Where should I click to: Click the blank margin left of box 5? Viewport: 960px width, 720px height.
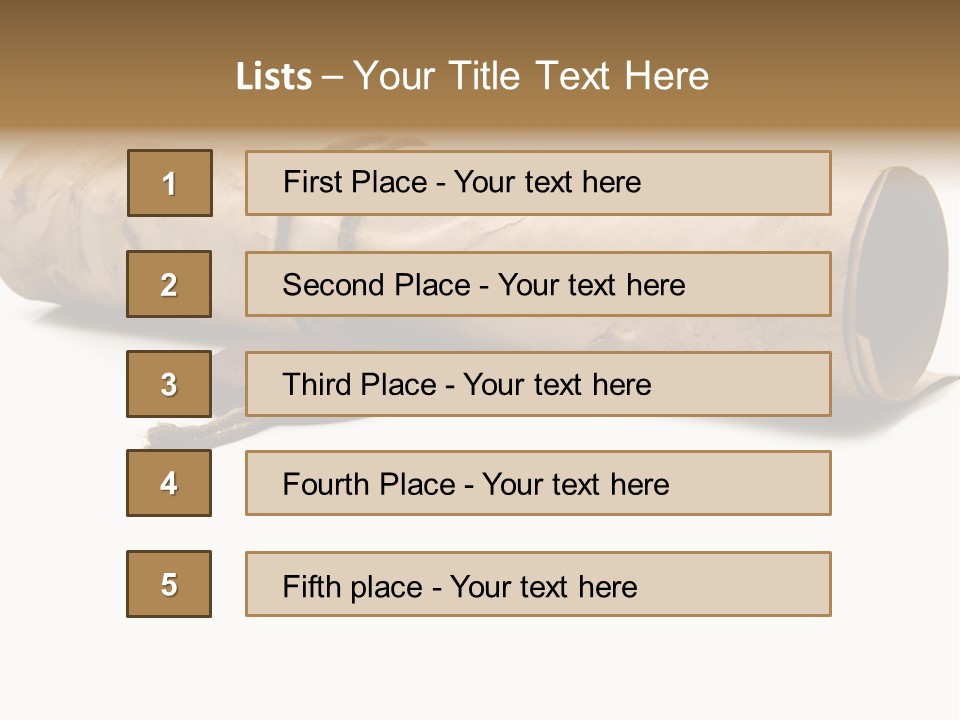[x=60, y=584]
